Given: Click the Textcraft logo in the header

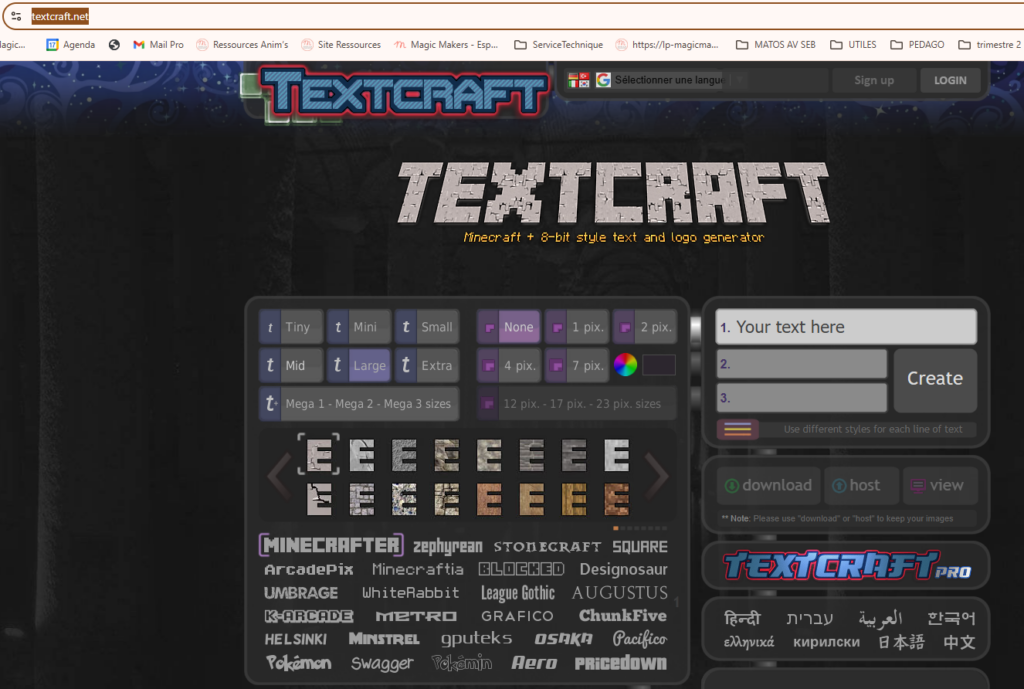Looking at the screenshot, I should [405, 93].
